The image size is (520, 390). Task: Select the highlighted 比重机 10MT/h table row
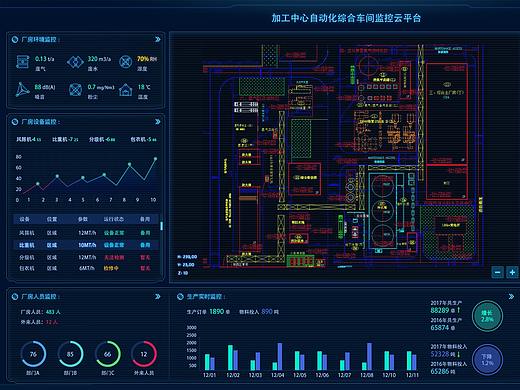point(86,245)
